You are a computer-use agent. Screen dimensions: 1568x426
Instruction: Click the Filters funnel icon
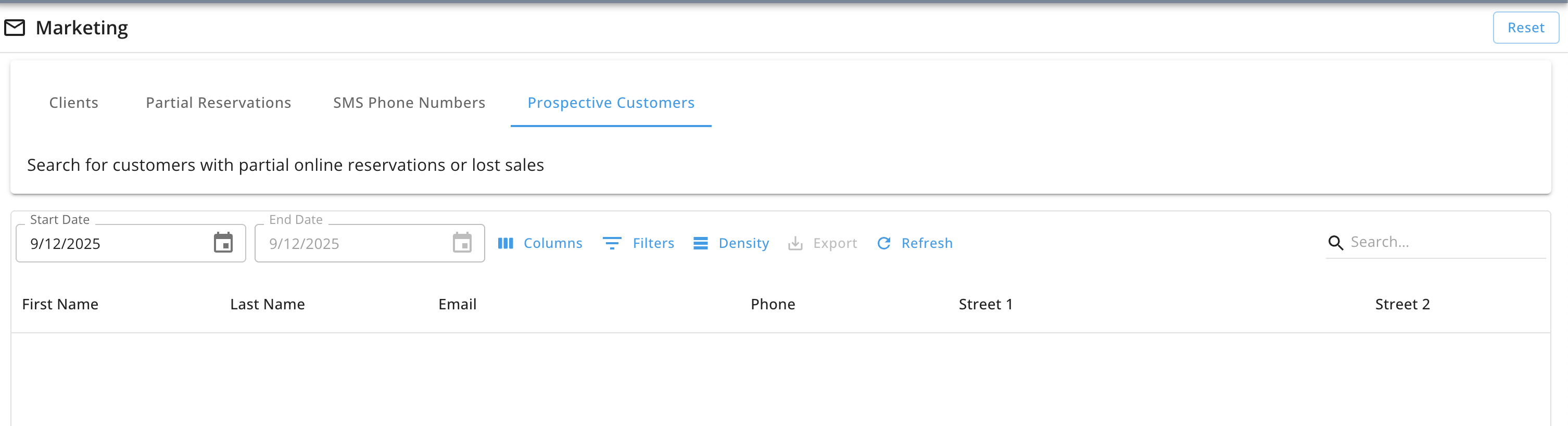(x=612, y=243)
